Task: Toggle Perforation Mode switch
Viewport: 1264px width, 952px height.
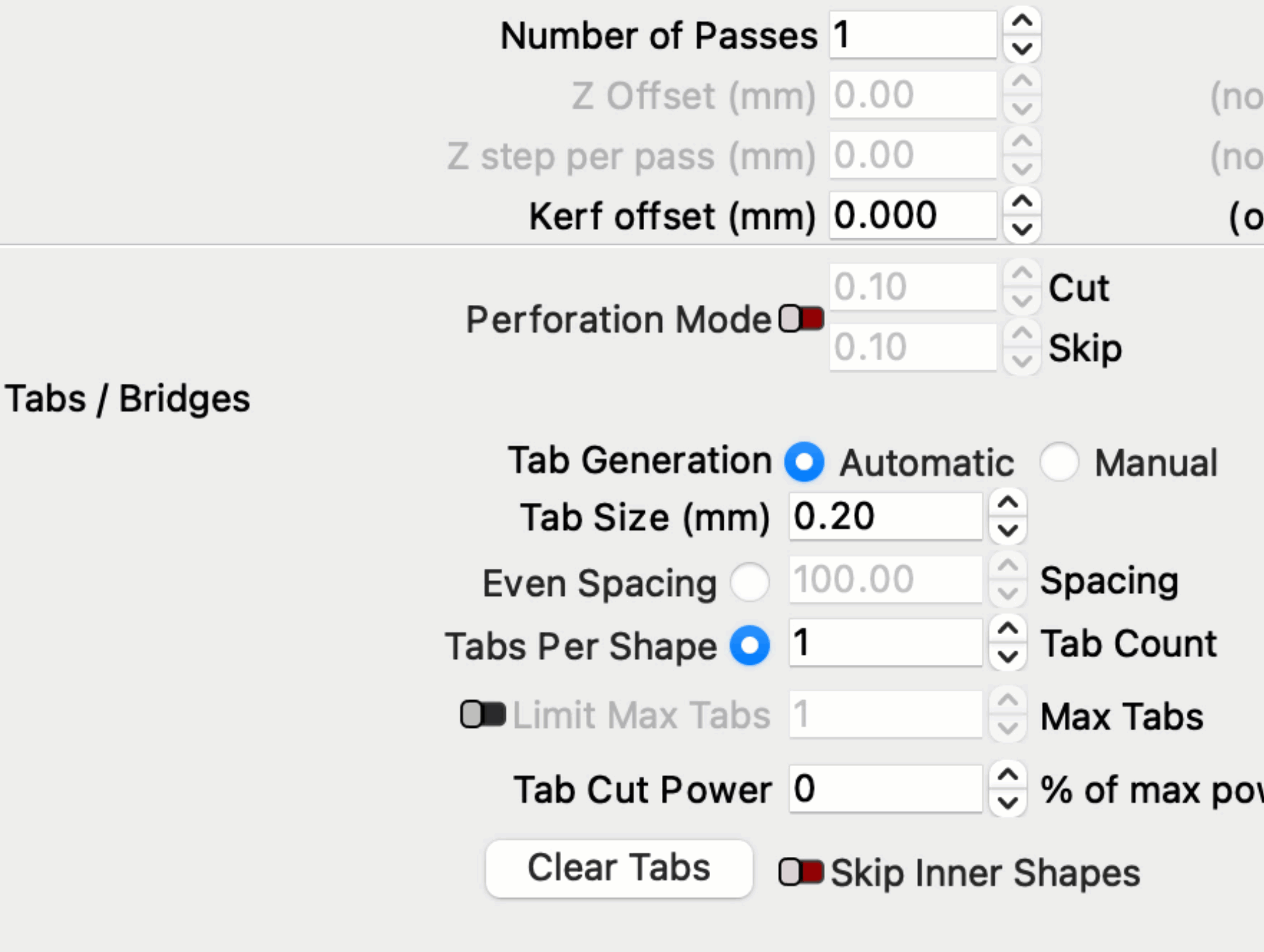Action: click(x=802, y=319)
